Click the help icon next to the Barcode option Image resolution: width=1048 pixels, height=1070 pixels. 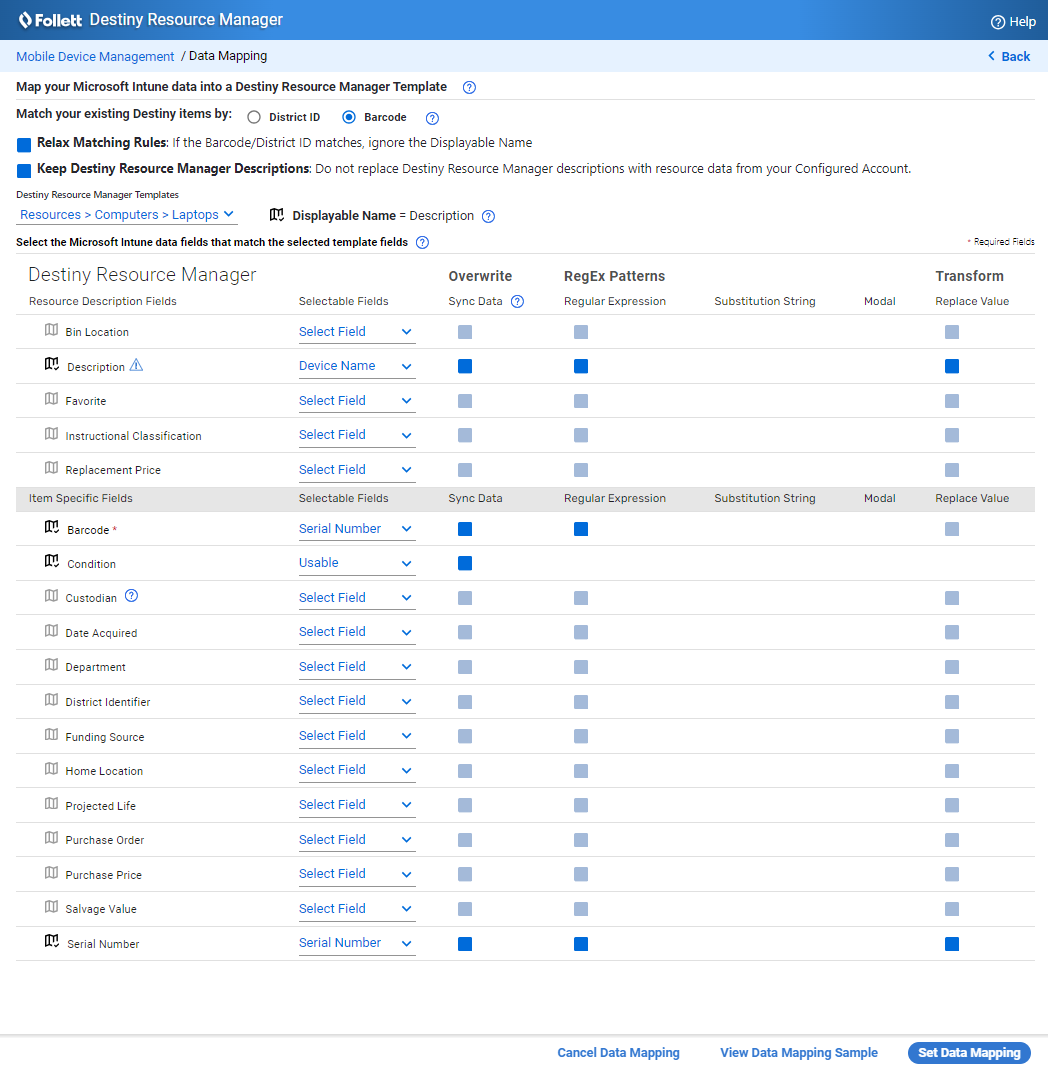pos(431,117)
